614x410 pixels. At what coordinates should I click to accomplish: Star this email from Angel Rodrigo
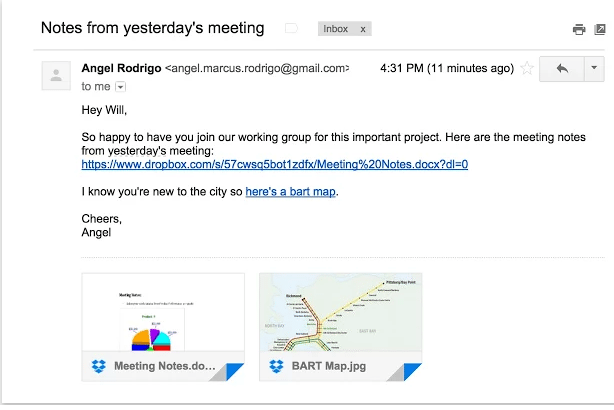click(x=527, y=69)
